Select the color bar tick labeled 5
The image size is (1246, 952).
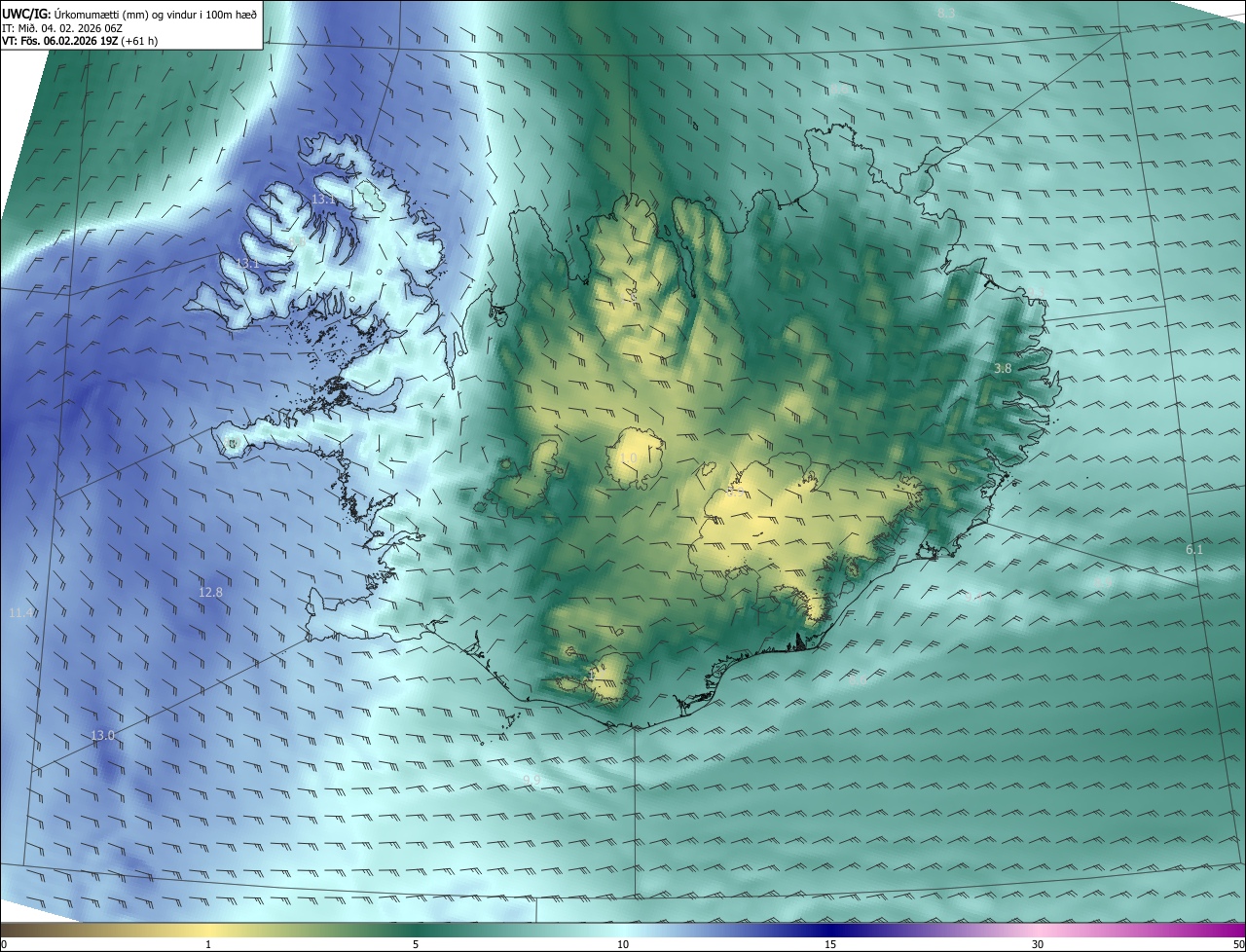(416, 944)
